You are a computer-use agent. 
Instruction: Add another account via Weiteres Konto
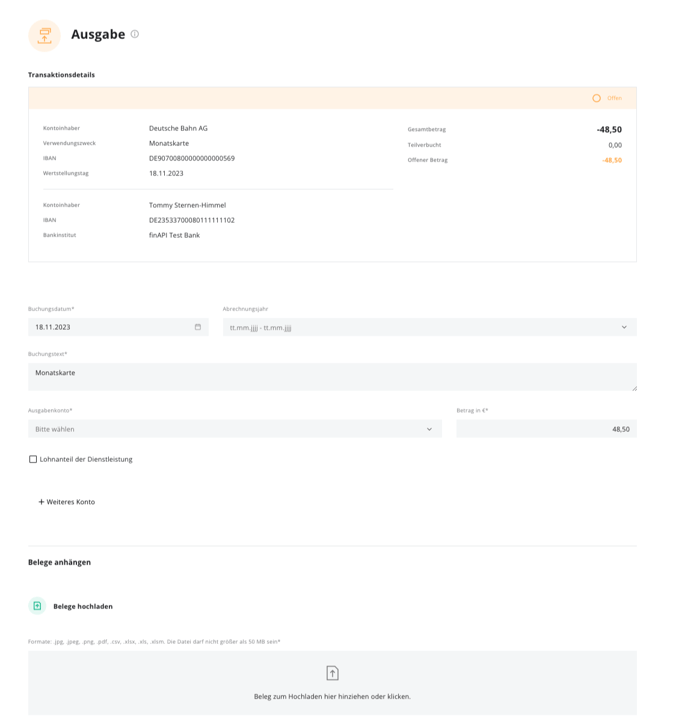pyautogui.click(x=67, y=502)
